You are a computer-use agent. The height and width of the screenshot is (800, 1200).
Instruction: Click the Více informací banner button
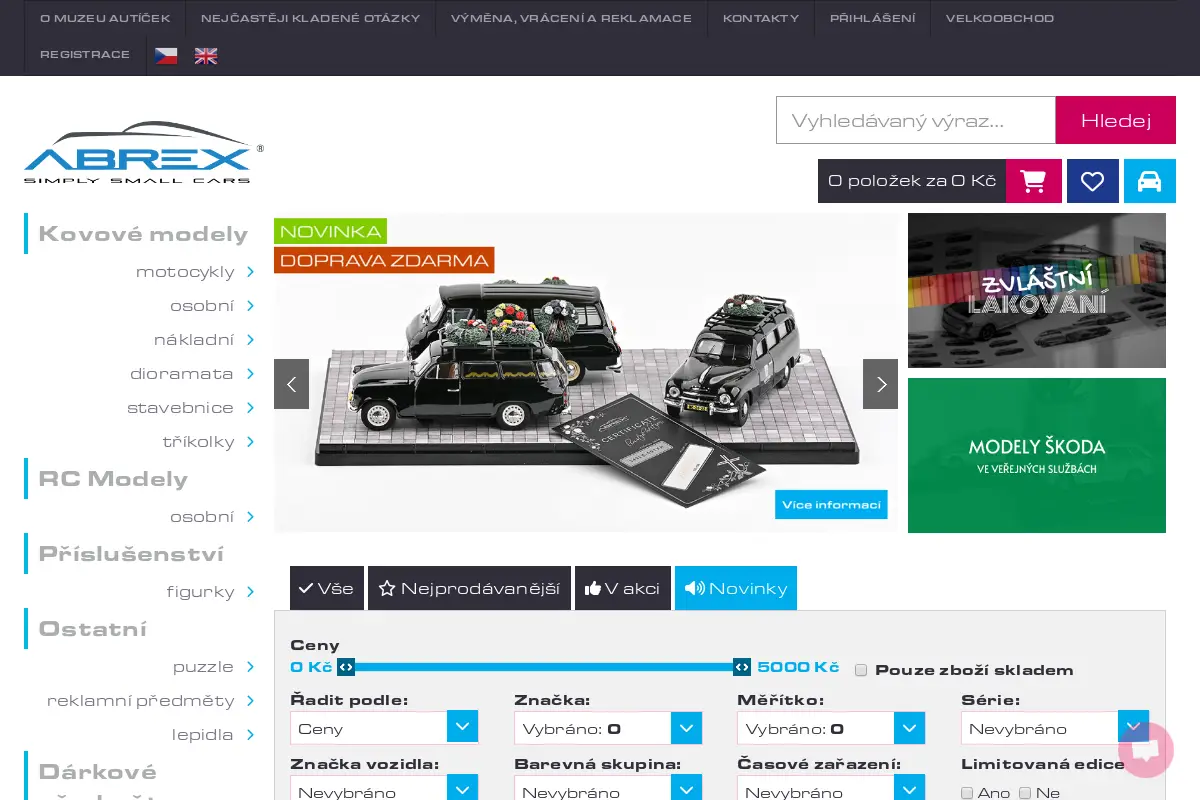(831, 504)
